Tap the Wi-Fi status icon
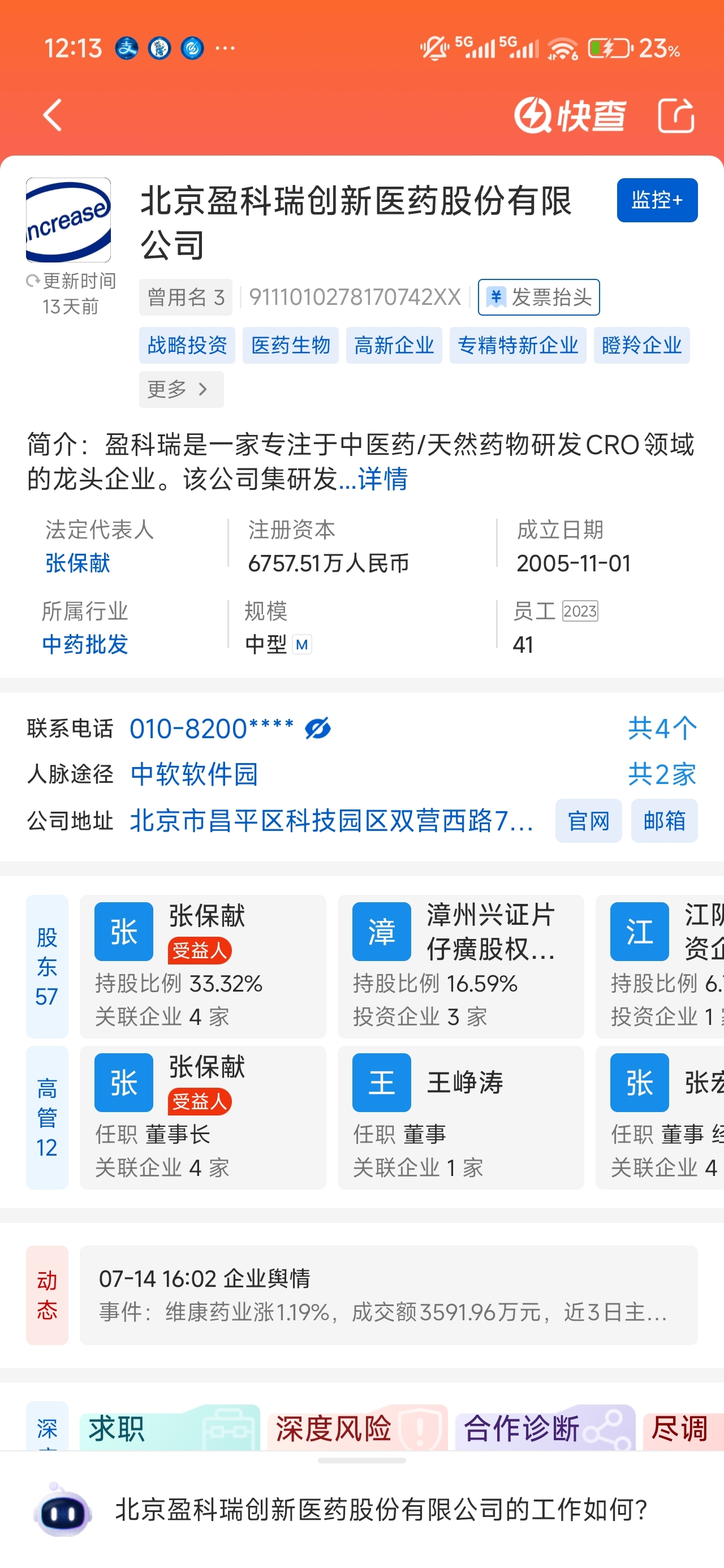Image resolution: width=724 pixels, height=1568 pixels. [563, 48]
